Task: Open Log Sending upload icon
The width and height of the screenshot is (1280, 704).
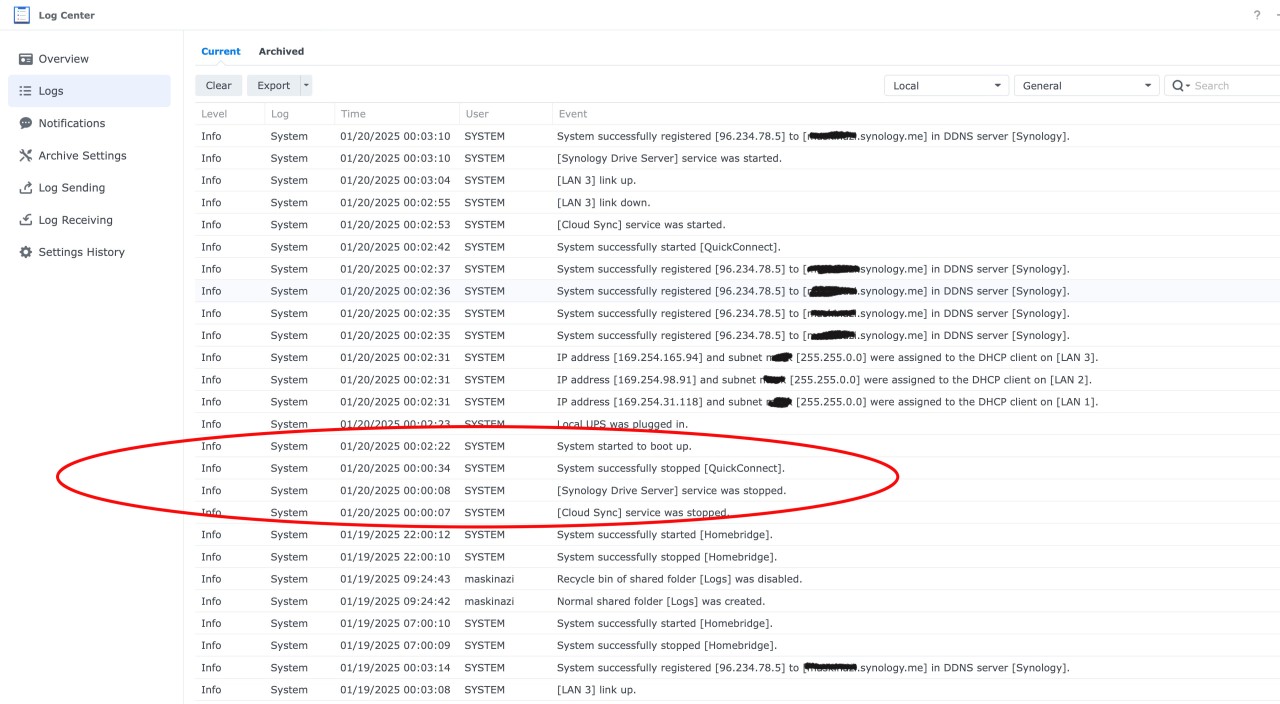Action: [x=26, y=187]
